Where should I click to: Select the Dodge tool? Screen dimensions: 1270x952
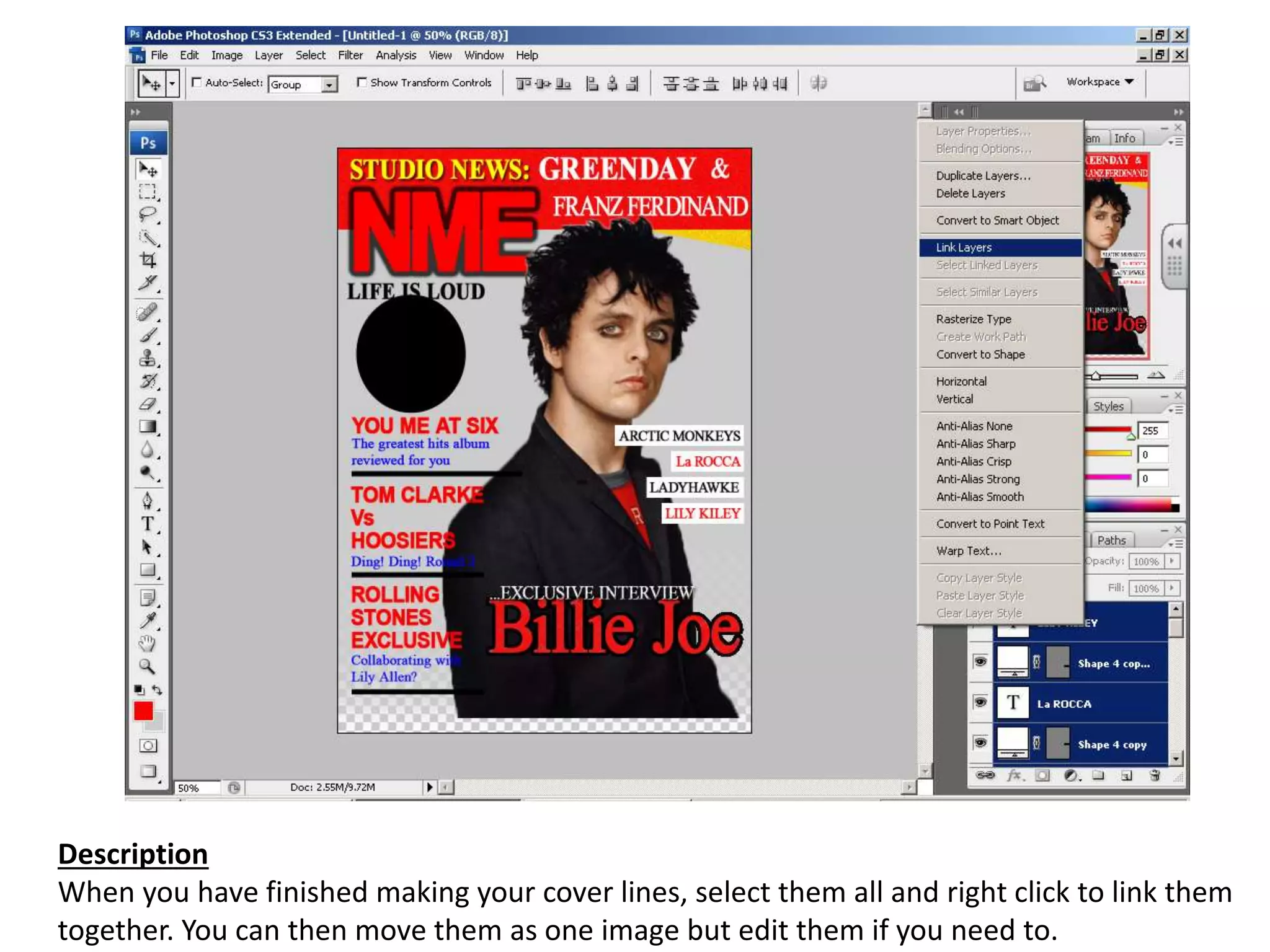tap(148, 472)
